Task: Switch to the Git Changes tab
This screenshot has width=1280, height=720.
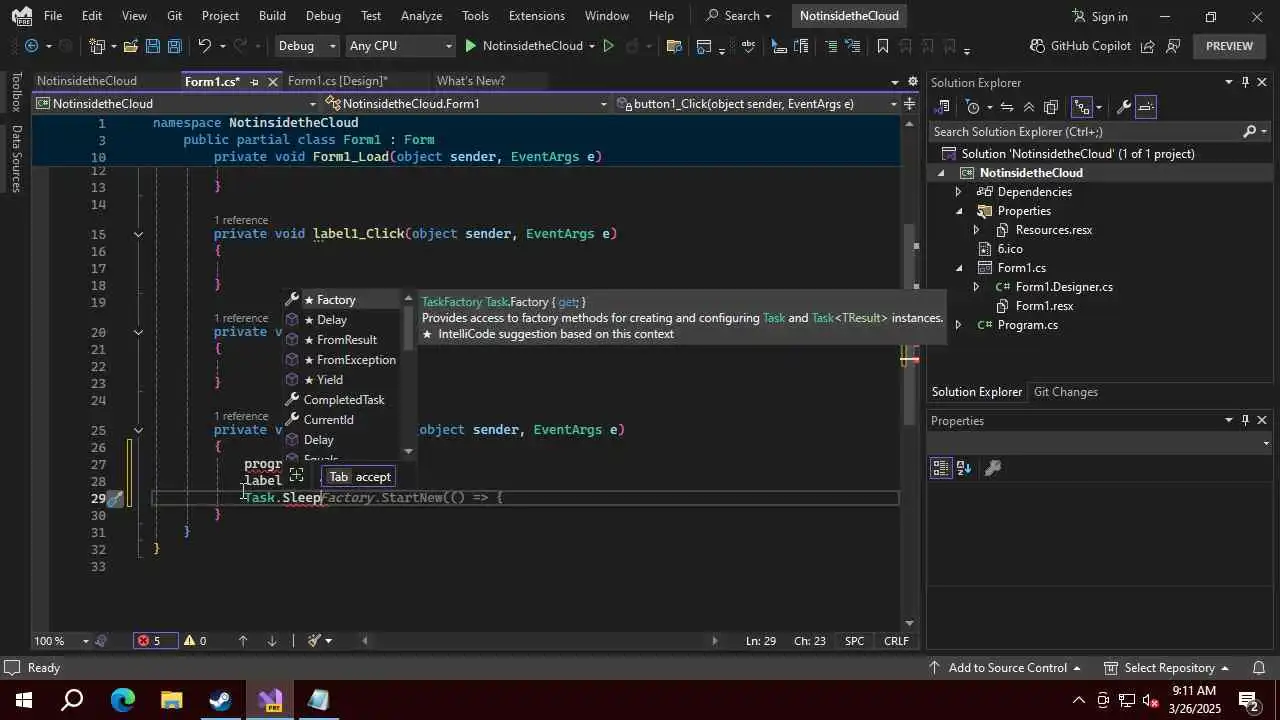Action: [x=1065, y=392]
